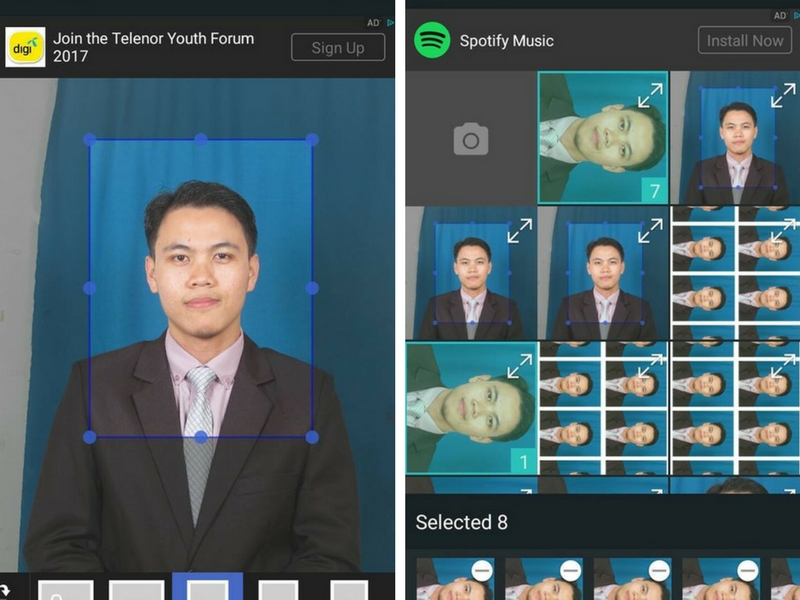Image resolution: width=800 pixels, height=600 pixels.
Task: Select the left upright portrait in second row
Action: tap(471, 273)
